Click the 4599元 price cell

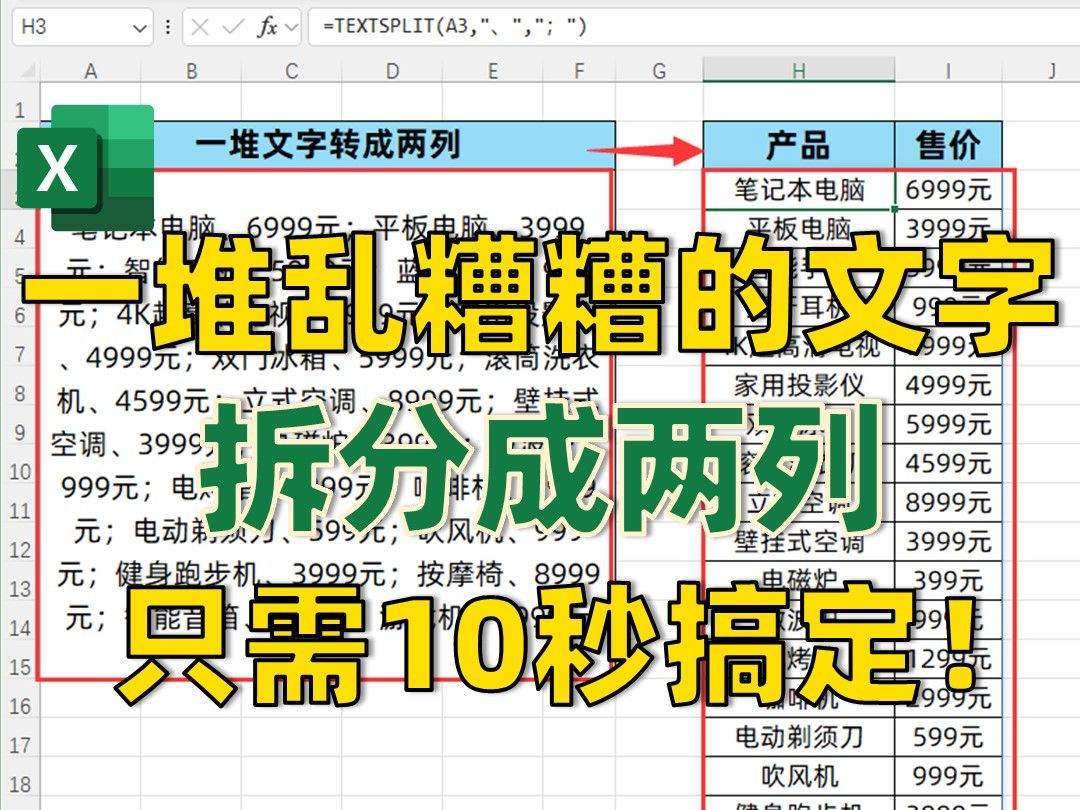[948, 464]
